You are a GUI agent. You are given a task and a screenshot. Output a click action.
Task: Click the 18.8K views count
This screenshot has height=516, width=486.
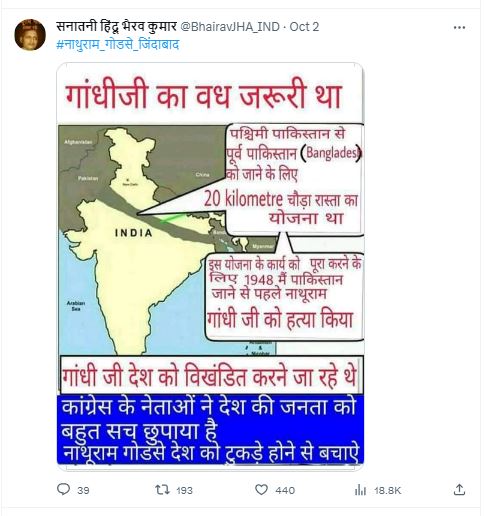pyautogui.click(x=387, y=490)
